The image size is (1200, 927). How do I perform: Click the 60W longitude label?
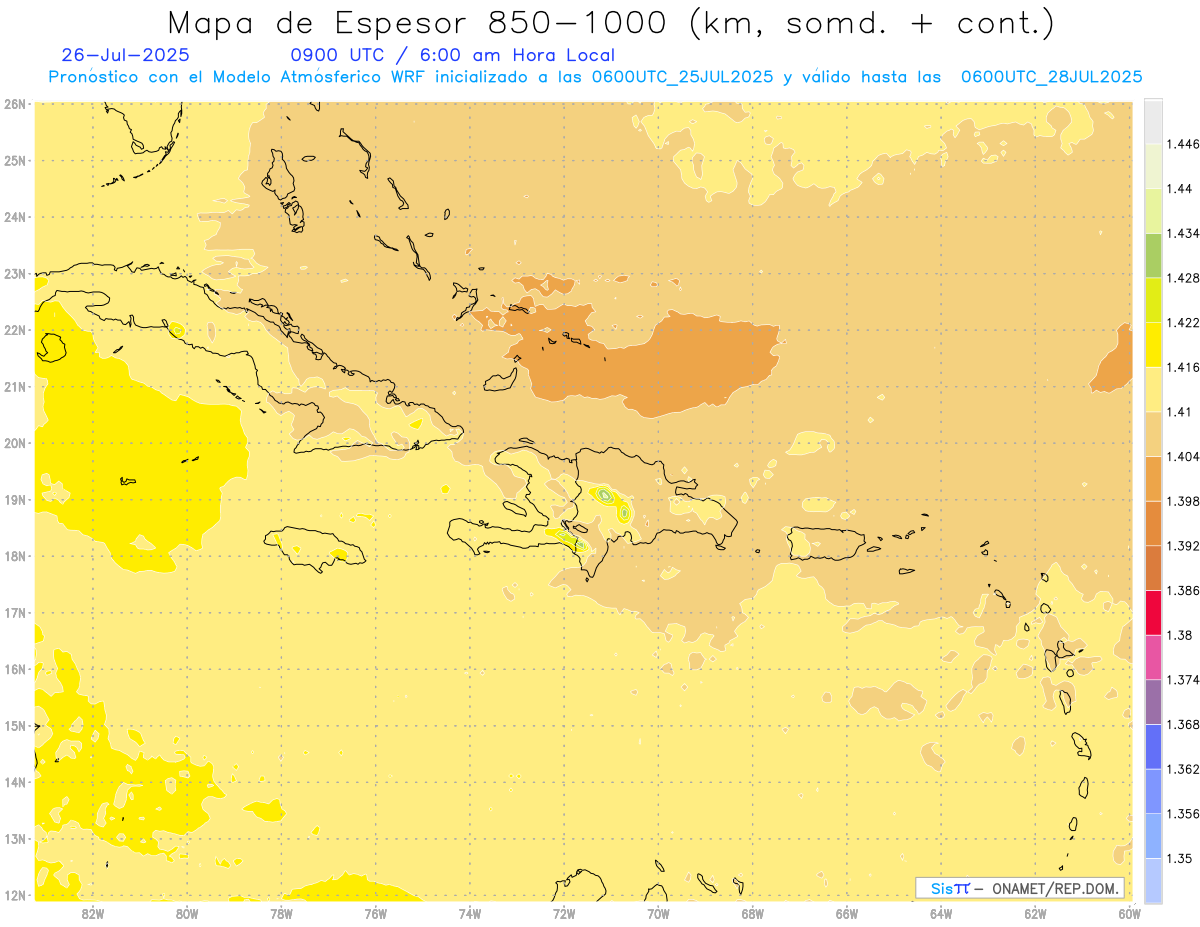[1130, 913]
